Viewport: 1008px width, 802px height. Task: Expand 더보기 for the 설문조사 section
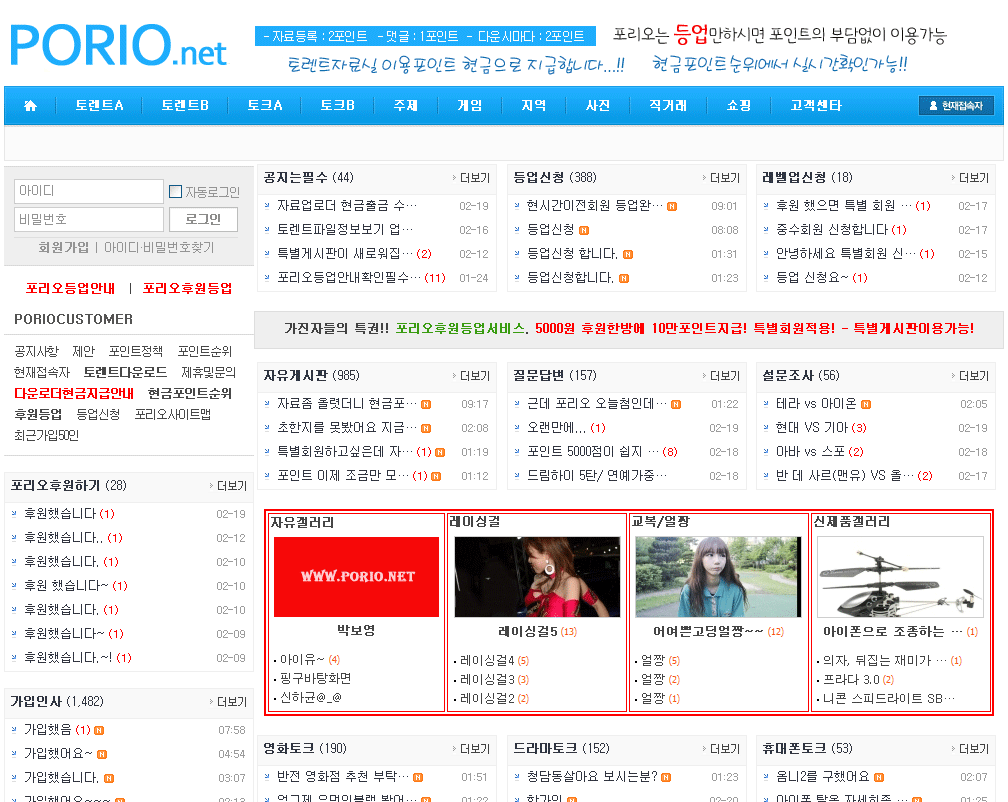(968, 376)
